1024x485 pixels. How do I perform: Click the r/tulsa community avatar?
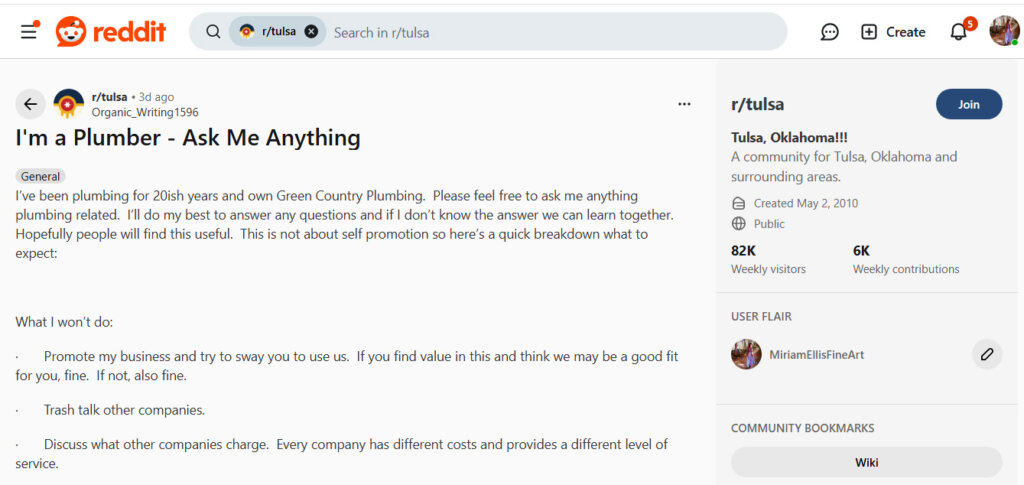(x=68, y=104)
